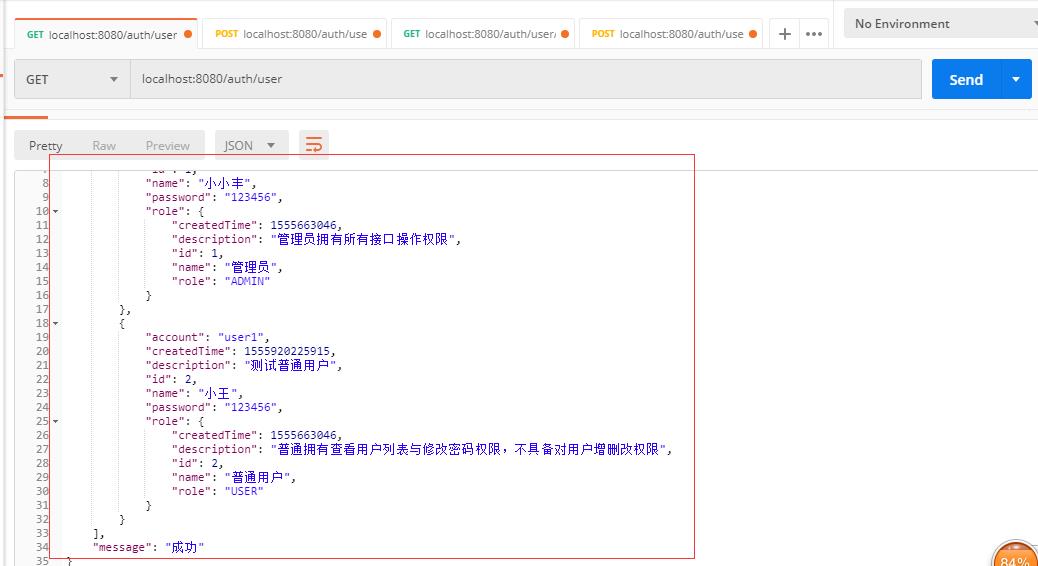Click the "小王" name value
The image size is (1038, 566).
pyautogui.click(x=217, y=393)
